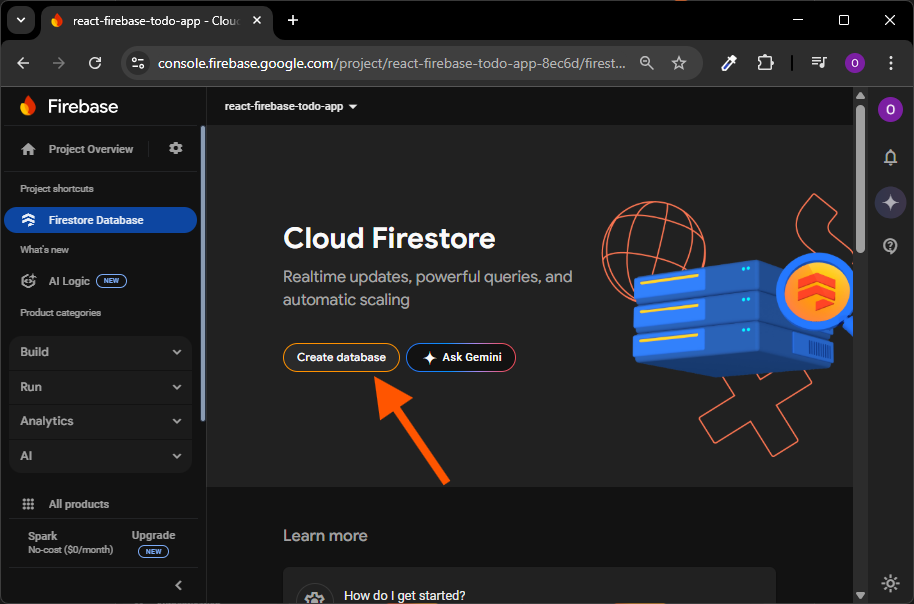This screenshot has height=604, width=914.
Task: Open the react-firebase-todo-app project selector
Action: coord(290,107)
